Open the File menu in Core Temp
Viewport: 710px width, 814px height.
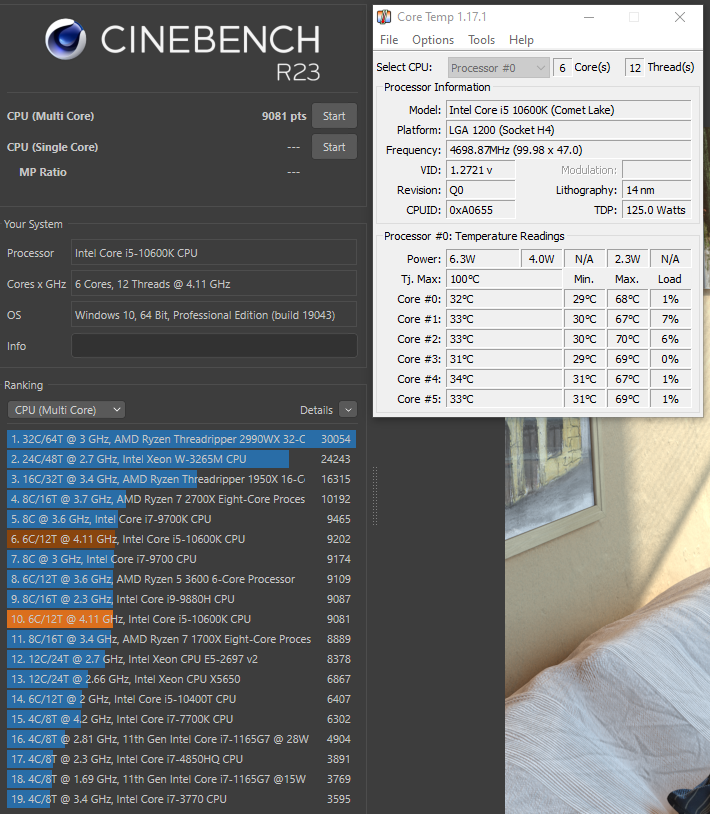click(x=389, y=40)
